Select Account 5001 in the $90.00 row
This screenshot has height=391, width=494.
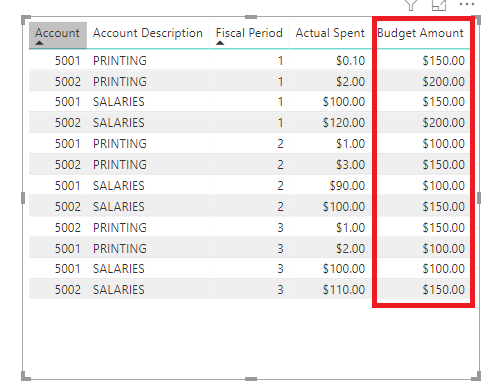(68, 186)
